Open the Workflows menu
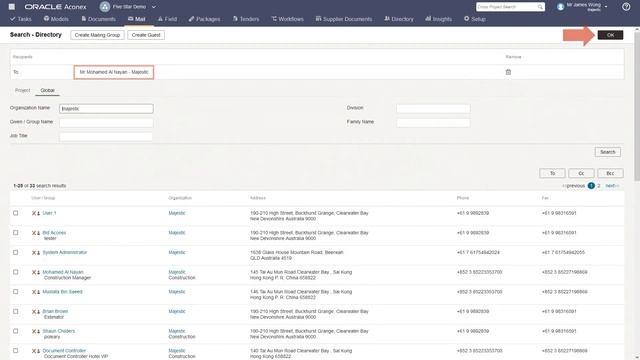640x360 pixels. tap(287, 19)
